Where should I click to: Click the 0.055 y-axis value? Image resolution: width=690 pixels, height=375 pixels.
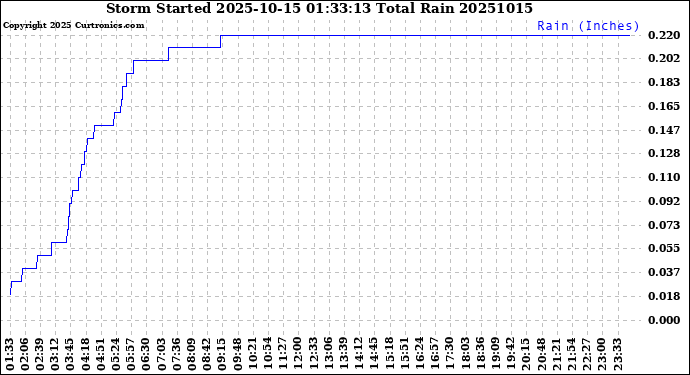(x=664, y=248)
